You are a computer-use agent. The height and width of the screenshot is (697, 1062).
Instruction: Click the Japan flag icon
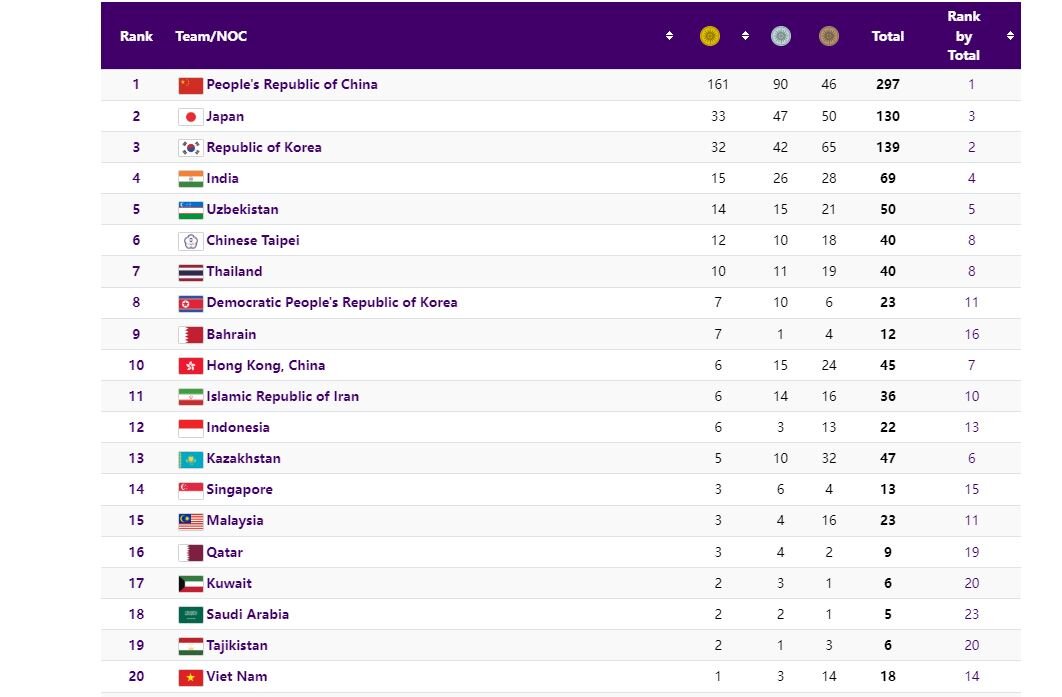[x=190, y=116]
